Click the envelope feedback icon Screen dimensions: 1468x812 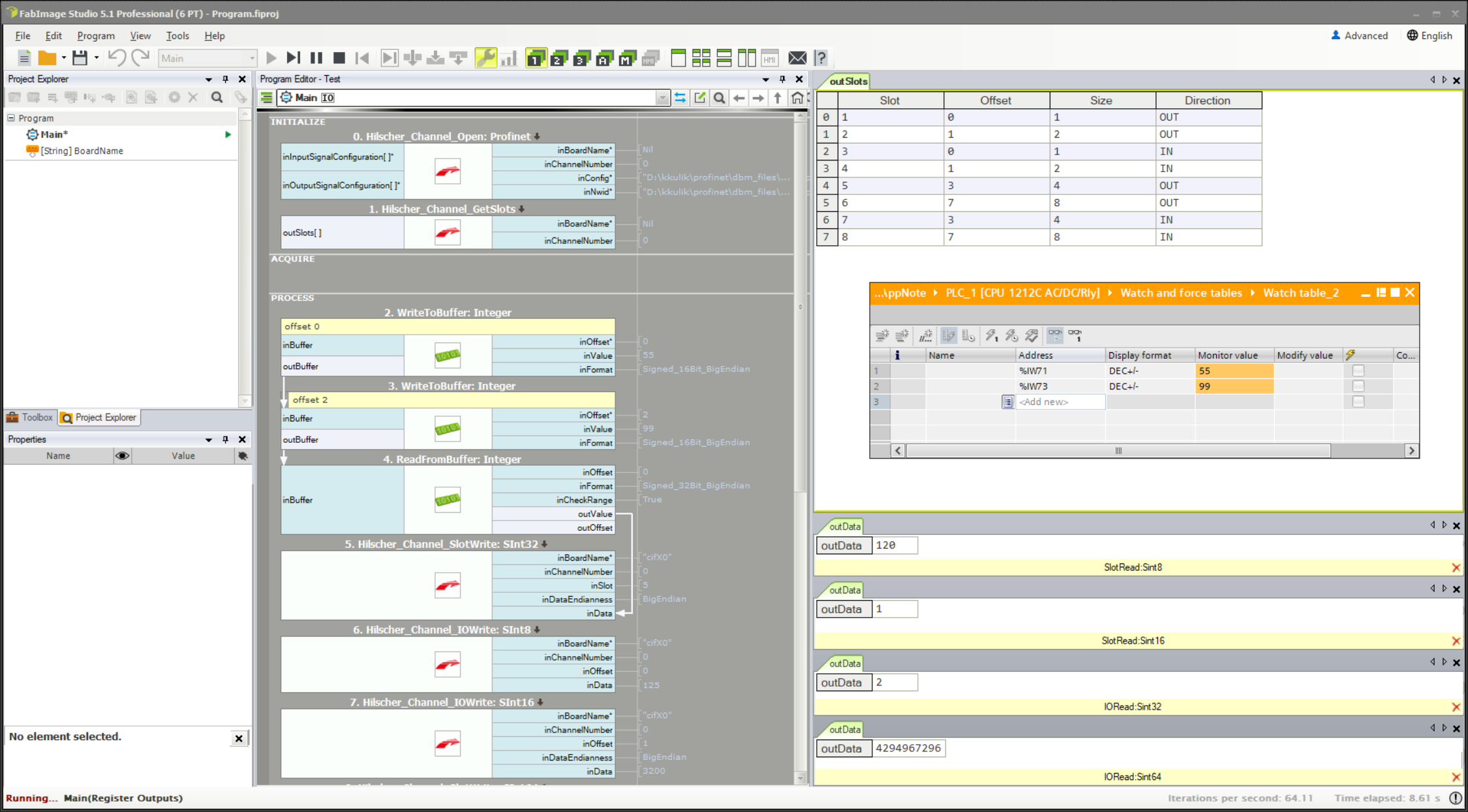coord(797,58)
